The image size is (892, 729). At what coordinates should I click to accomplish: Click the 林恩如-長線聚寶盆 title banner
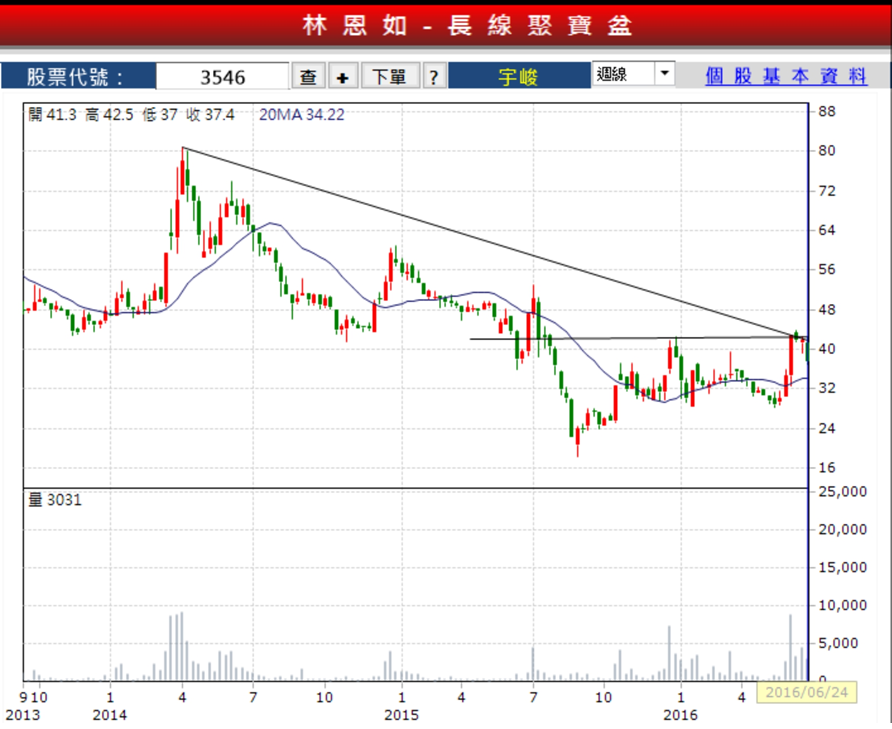pyautogui.click(x=446, y=25)
